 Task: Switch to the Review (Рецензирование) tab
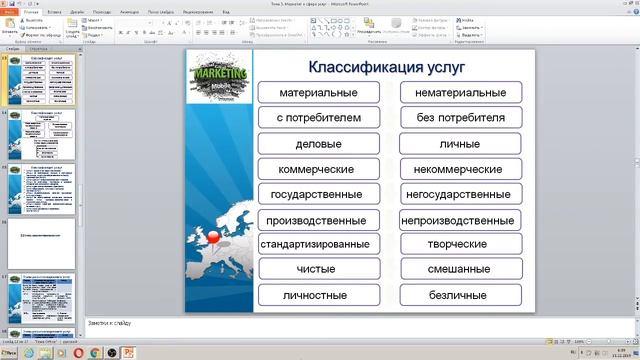[x=198, y=12]
